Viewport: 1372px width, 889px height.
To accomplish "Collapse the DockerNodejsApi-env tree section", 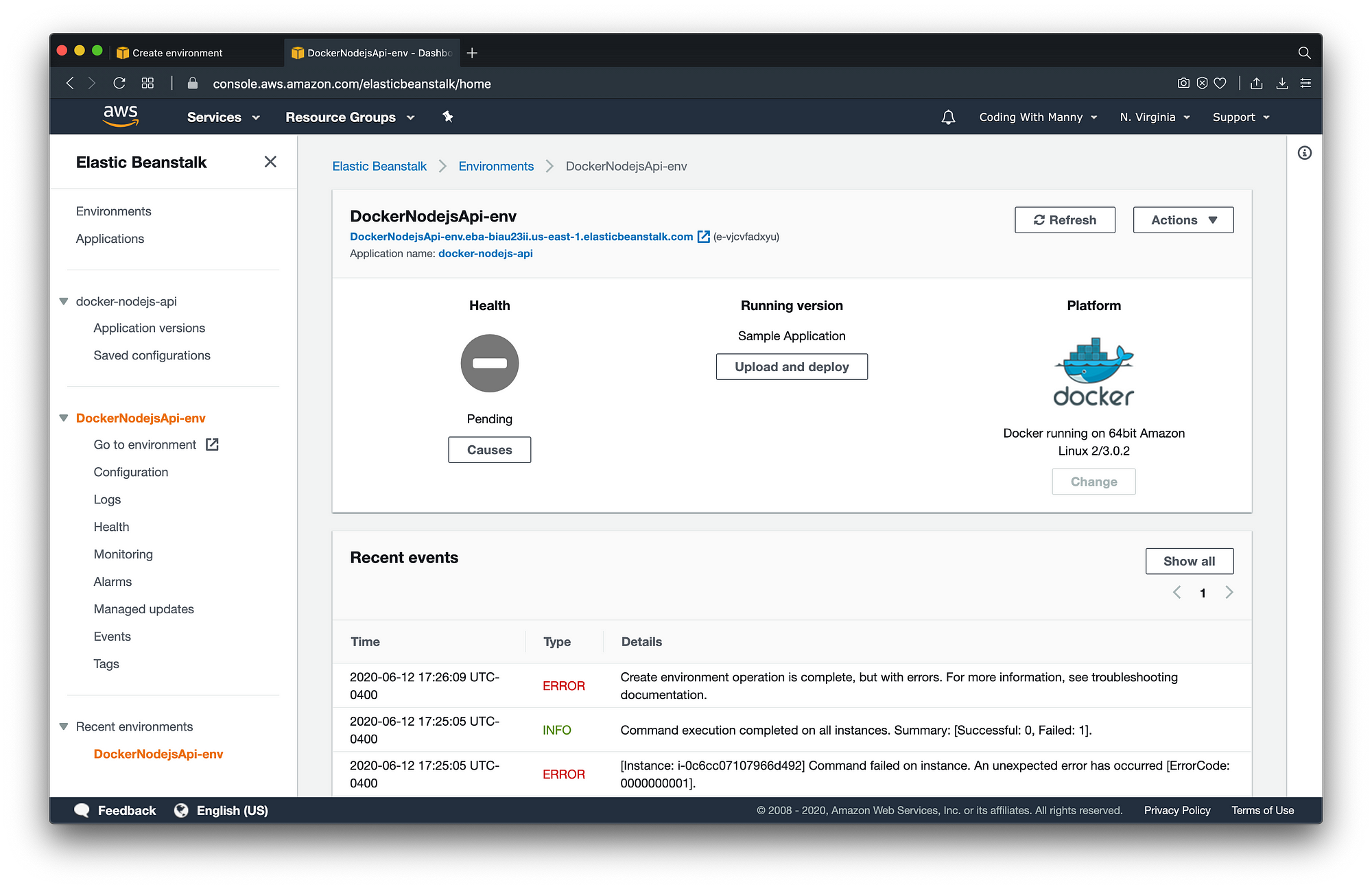I will coord(64,418).
